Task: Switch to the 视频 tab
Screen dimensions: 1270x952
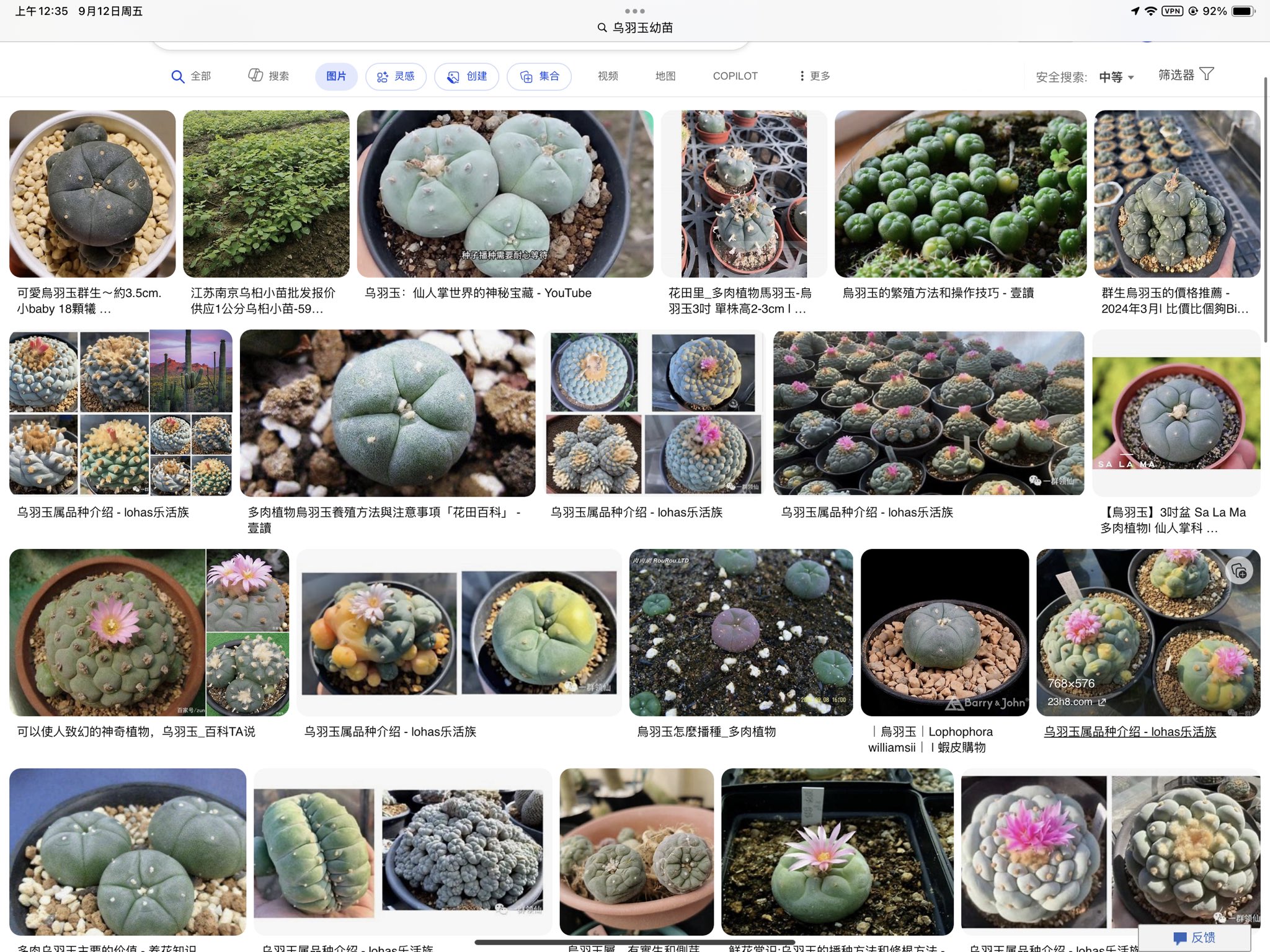Action: pos(608,76)
